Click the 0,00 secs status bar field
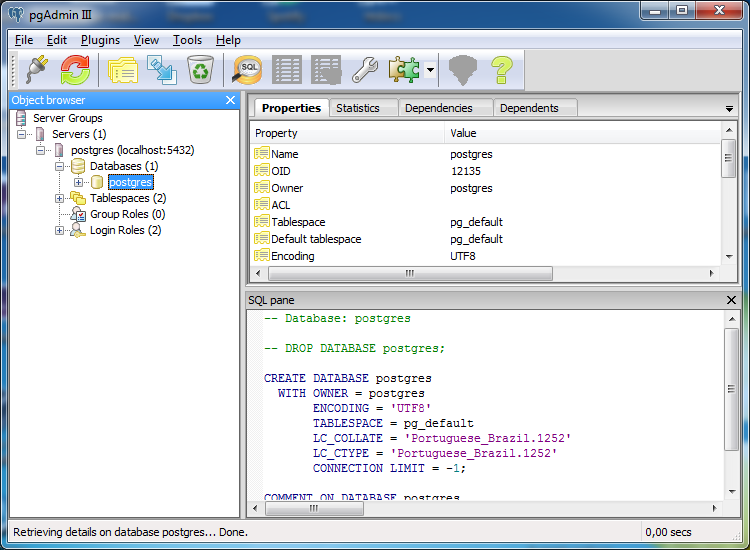This screenshot has width=750, height=550. click(x=668, y=532)
